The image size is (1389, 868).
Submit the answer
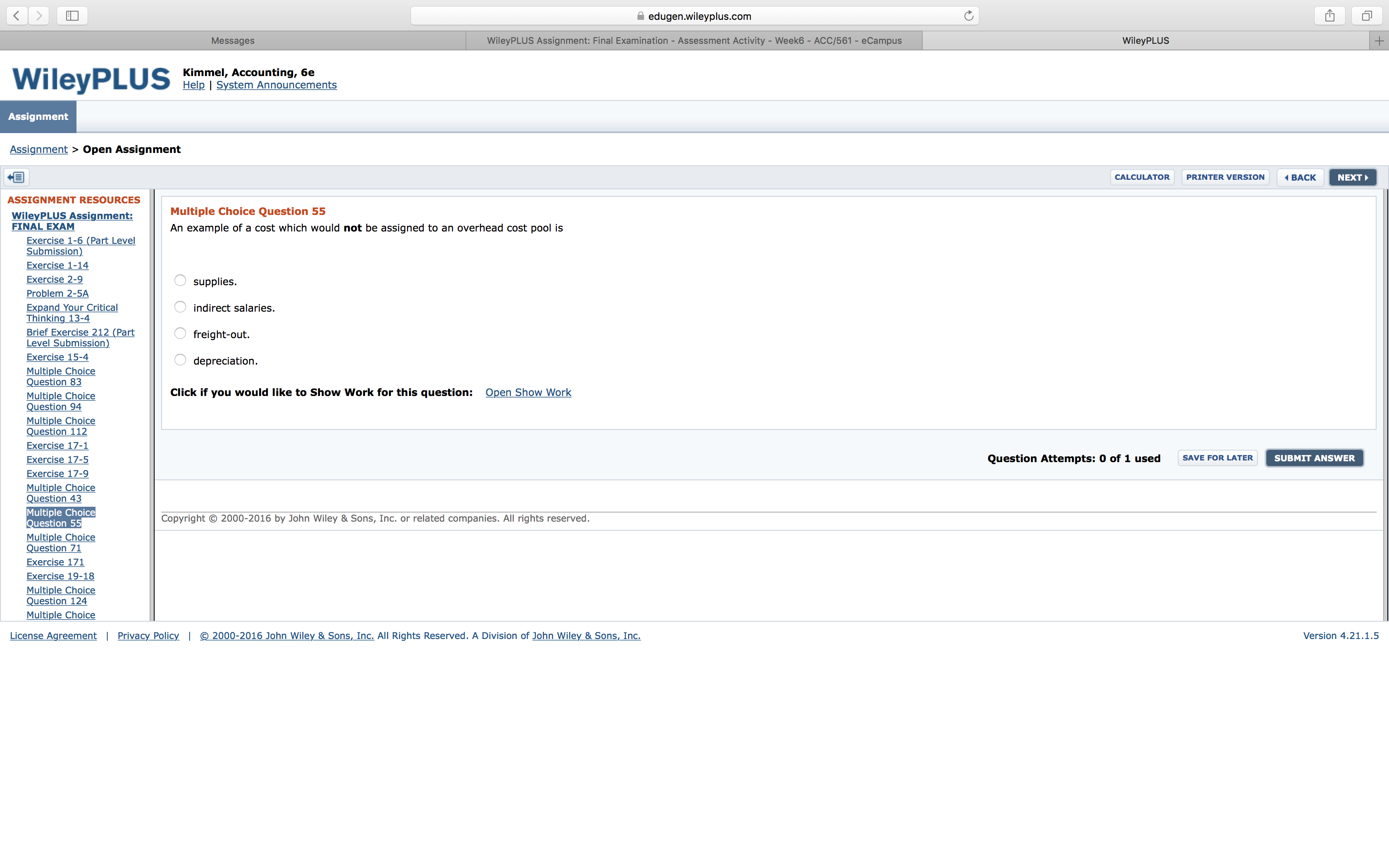(1315, 458)
